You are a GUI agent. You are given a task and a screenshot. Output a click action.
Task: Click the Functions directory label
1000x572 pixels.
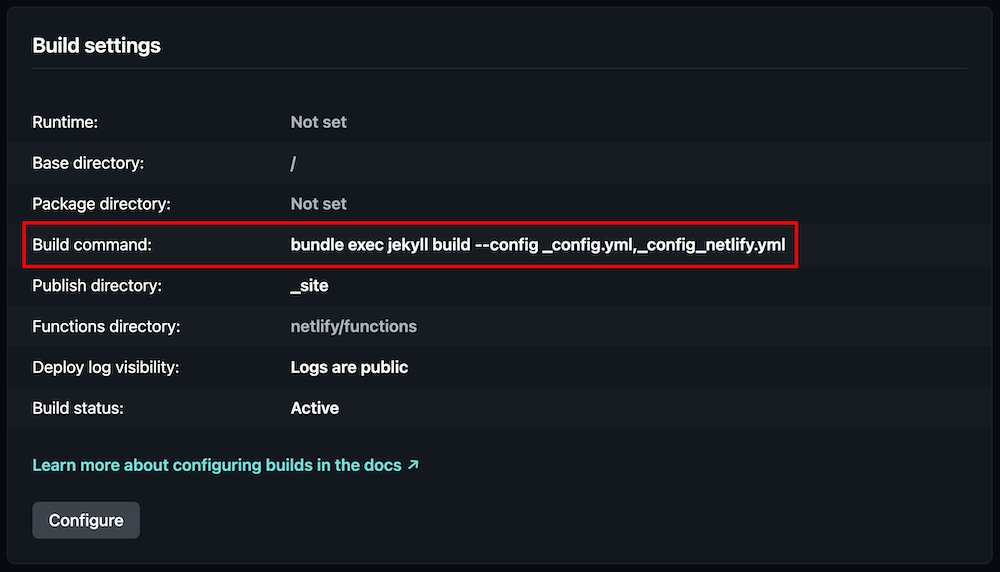(x=106, y=327)
